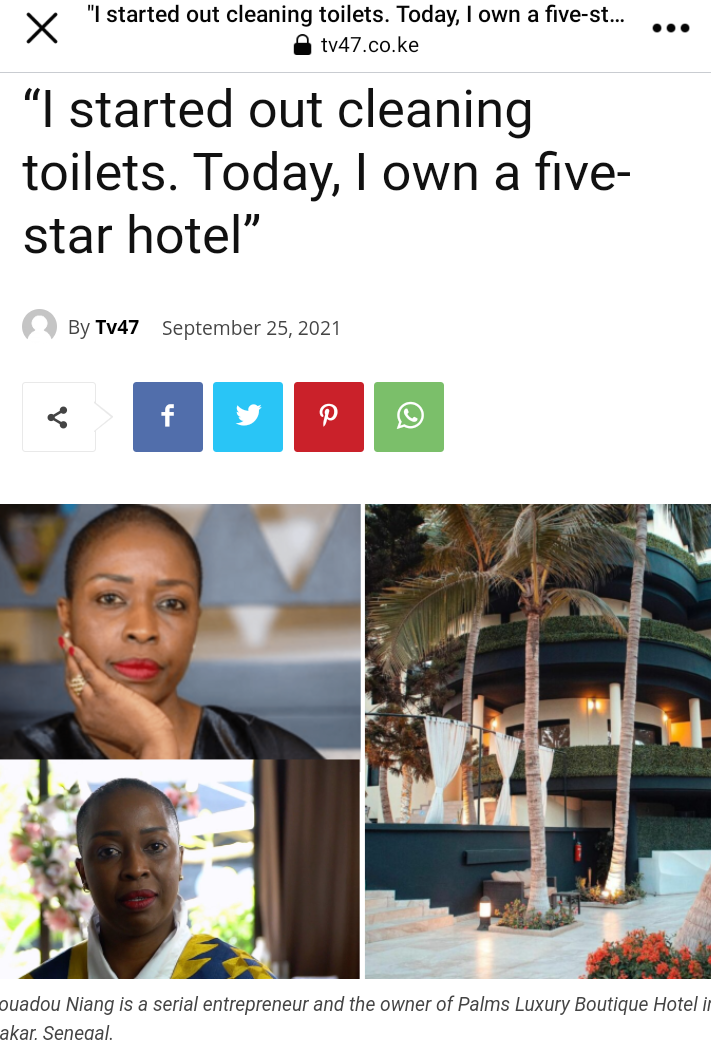
Task: Share the article via WhatsApp
Action: point(409,417)
